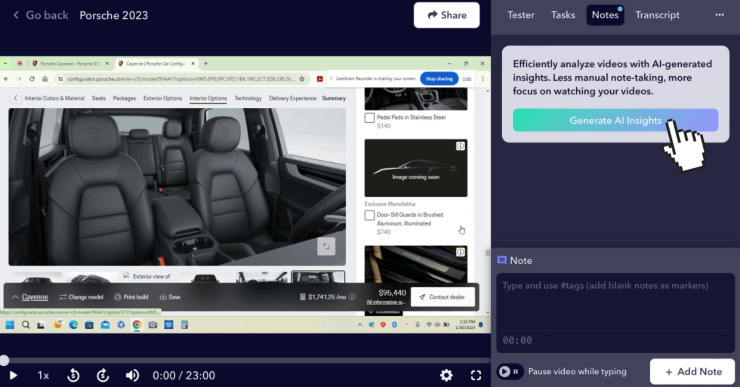Open the All information link
The image size is (740, 387).
[x=386, y=302]
